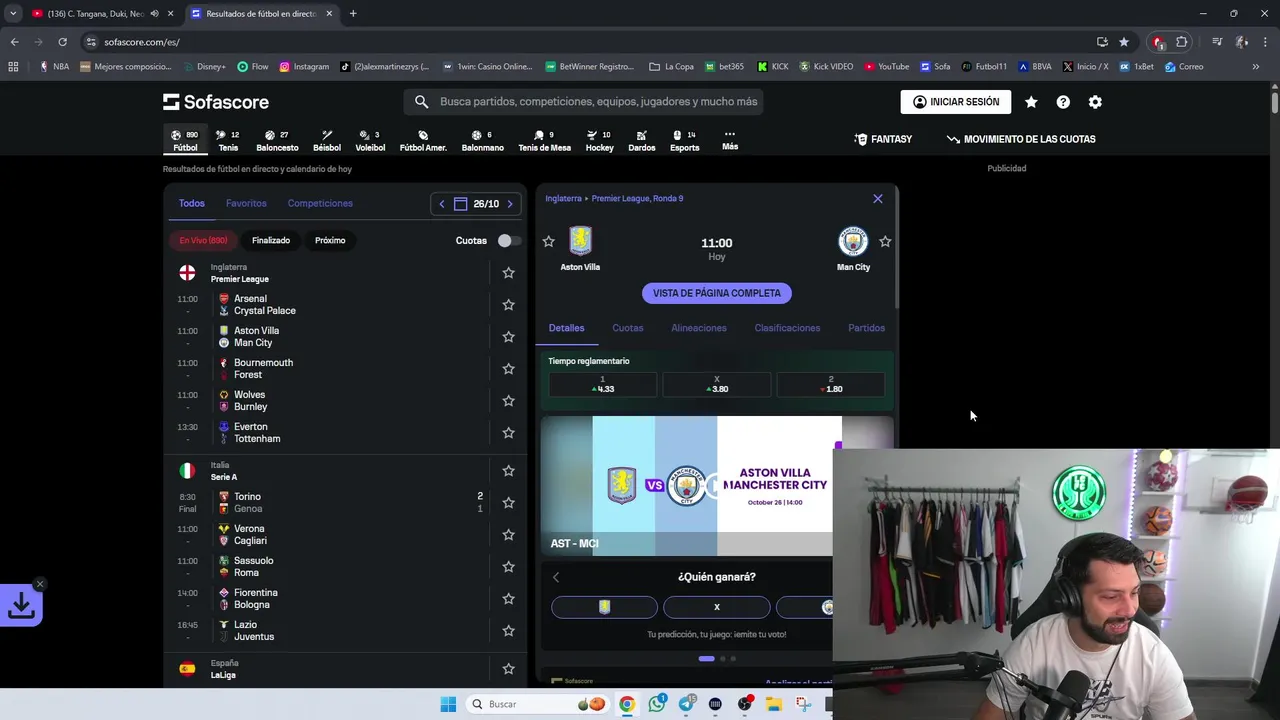
Task: Switch to the Competiciones tab
Action: (320, 203)
